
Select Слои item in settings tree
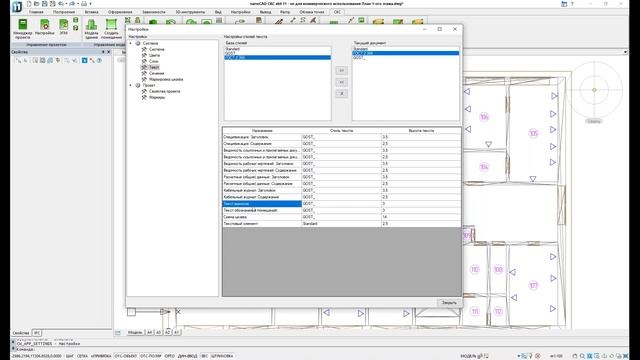[153, 61]
